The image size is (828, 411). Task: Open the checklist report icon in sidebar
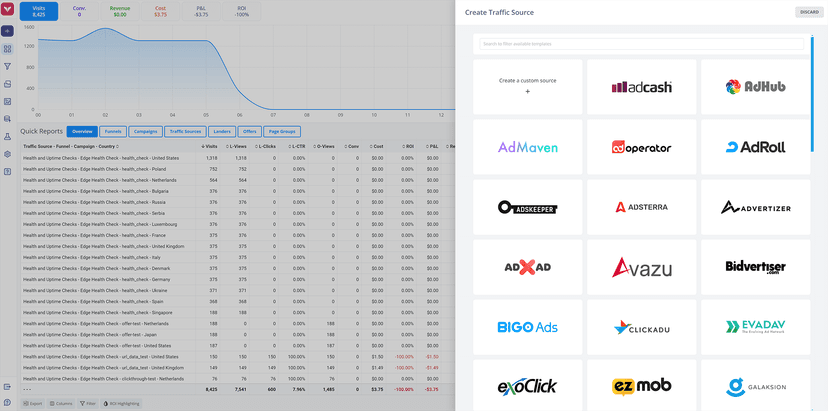[7, 101]
